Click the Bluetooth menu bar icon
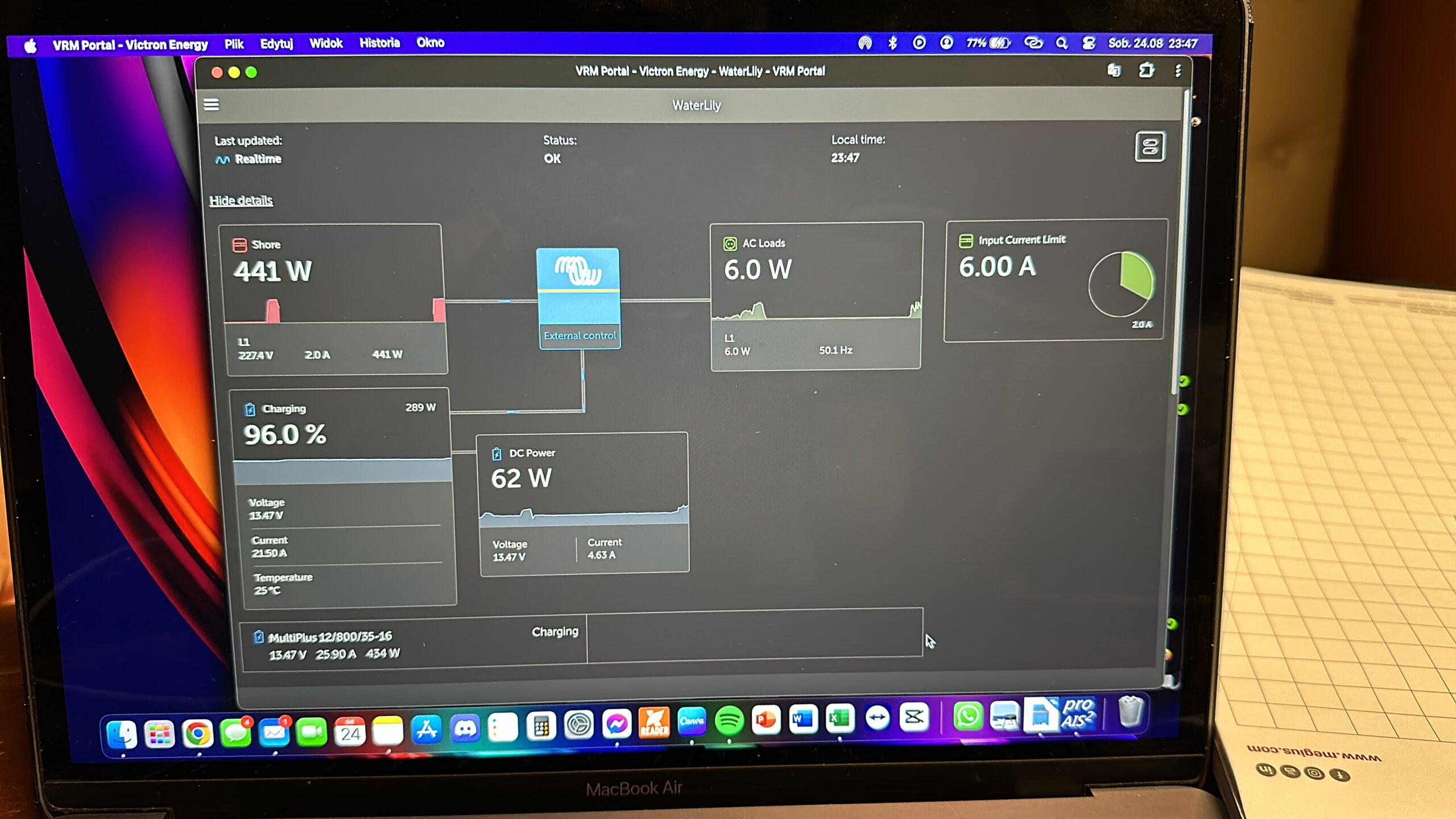Image resolution: width=1456 pixels, height=819 pixels. [892, 43]
